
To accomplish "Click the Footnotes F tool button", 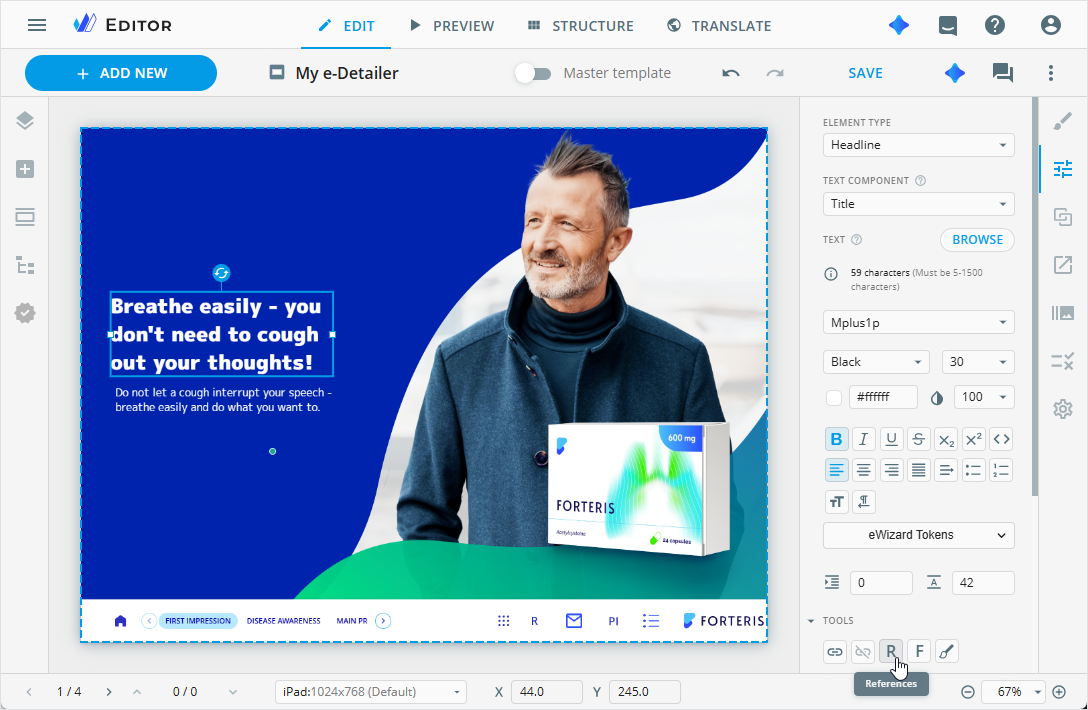I will click(x=919, y=652).
